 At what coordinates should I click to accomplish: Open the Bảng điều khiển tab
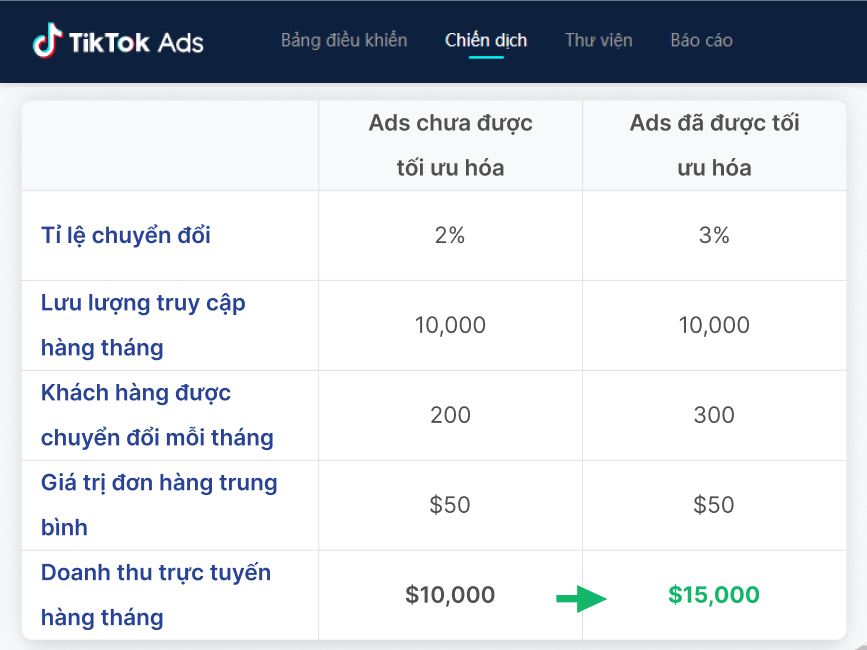(344, 41)
